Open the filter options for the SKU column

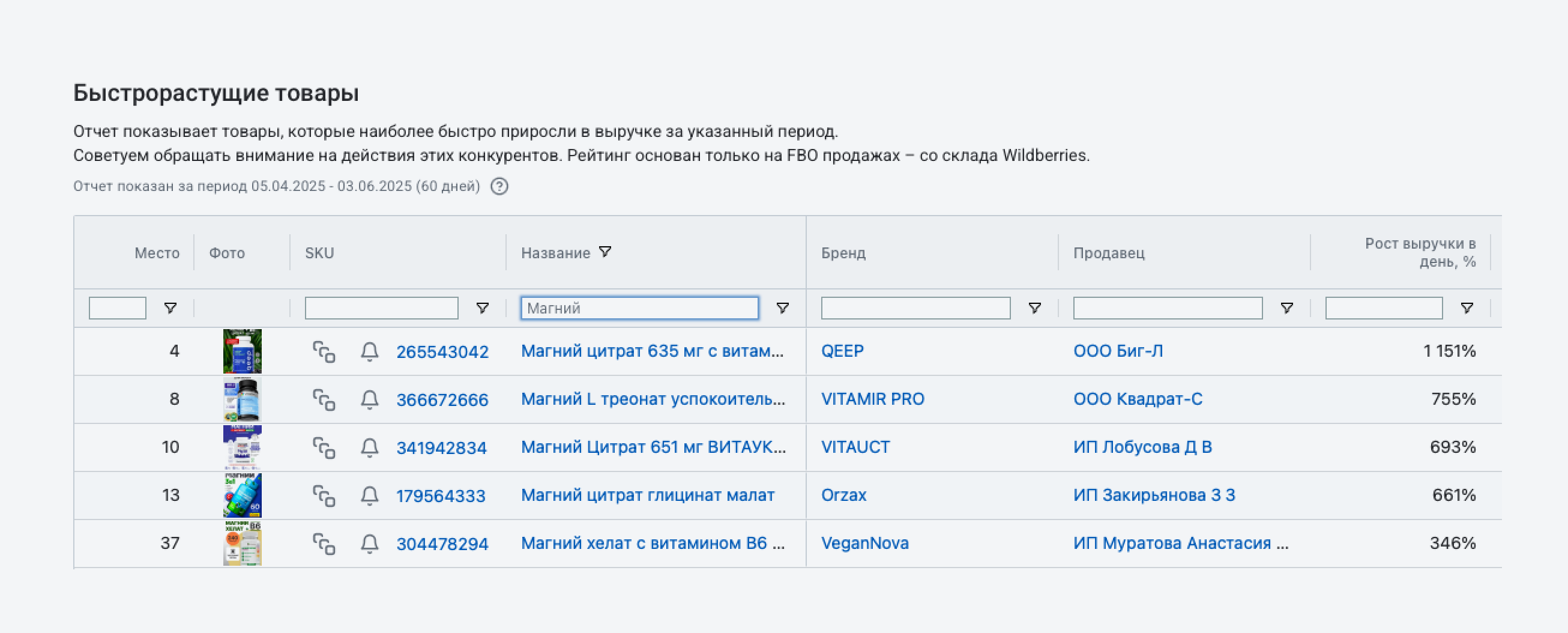[482, 308]
